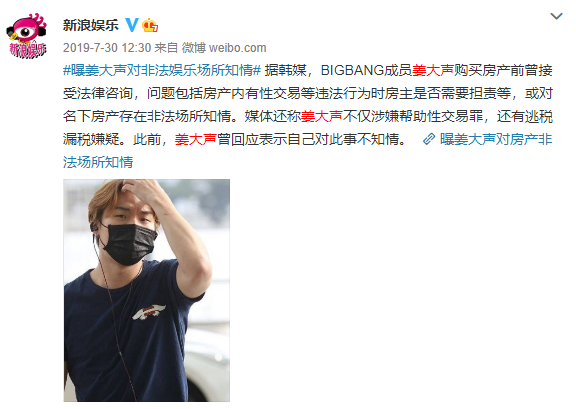The image size is (576, 409).
Task: Open the 2019-7-30 12:30 timestamp link
Action: [107, 48]
